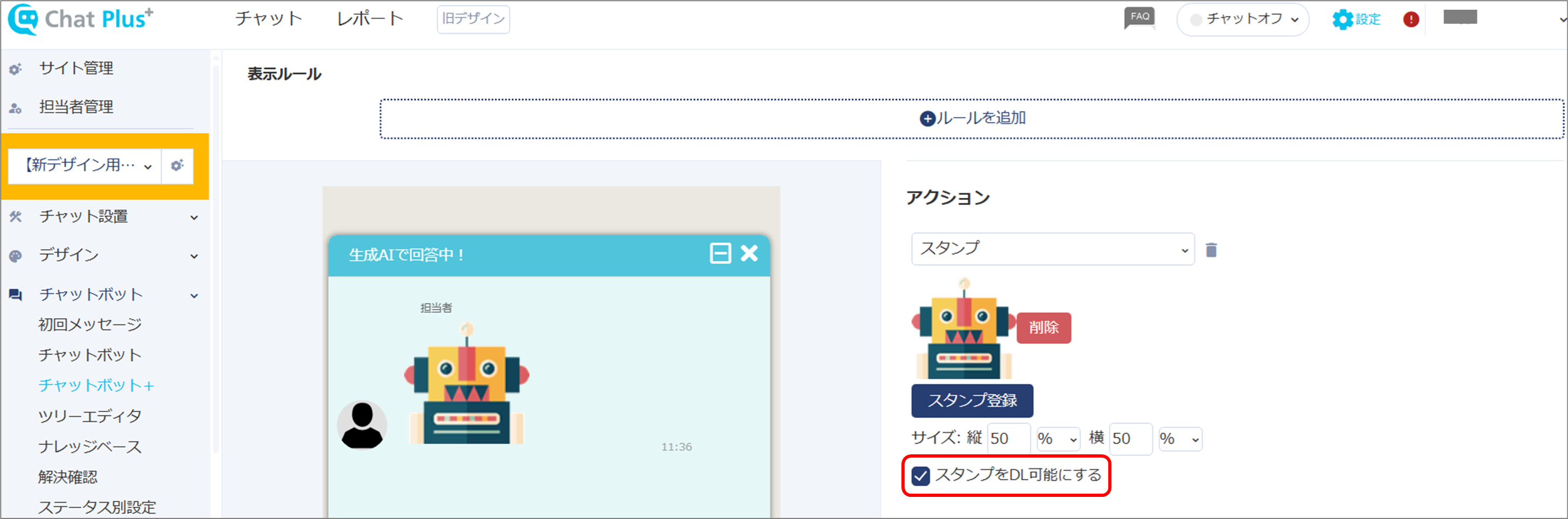Minimize the chat preview widget
This screenshot has width=1568, height=519.
click(x=720, y=253)
